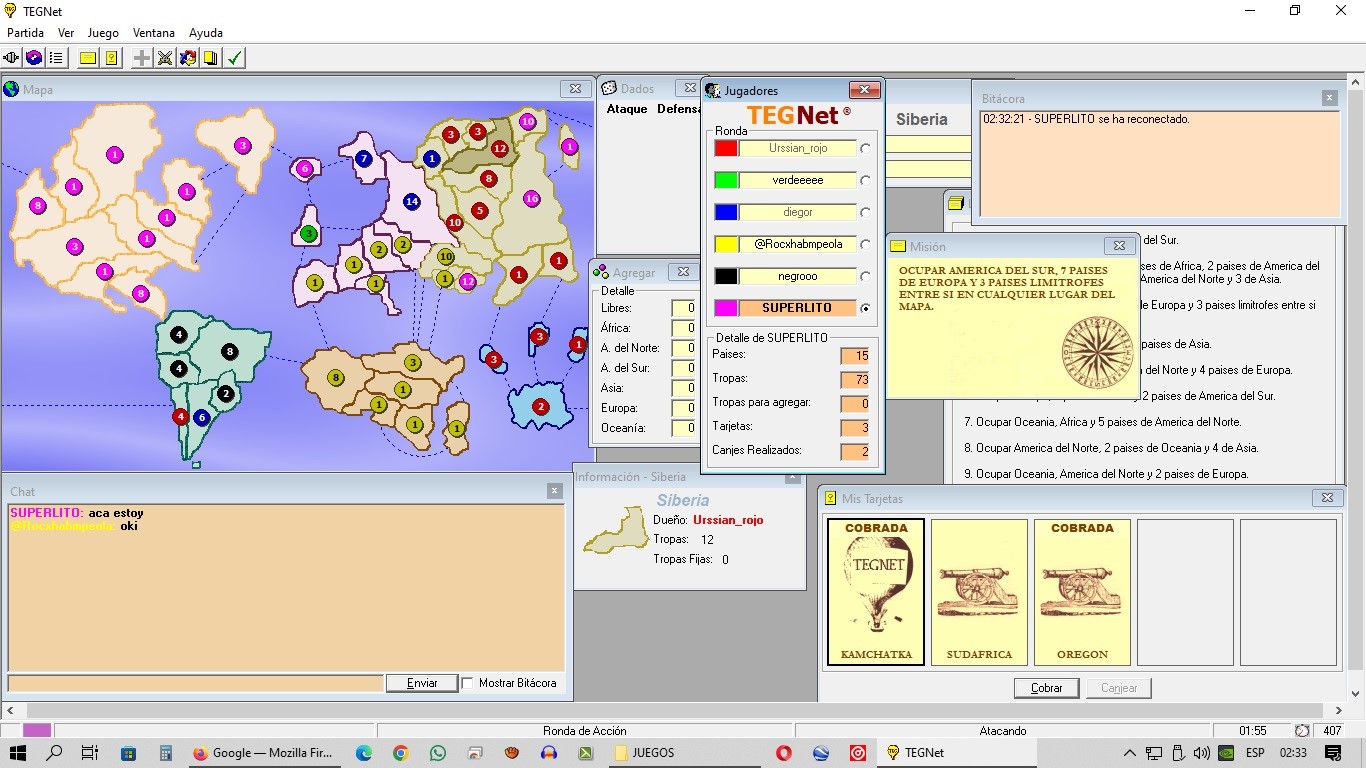
Task: Click the purple troop marker showing 6
Action: click(305, 168)
